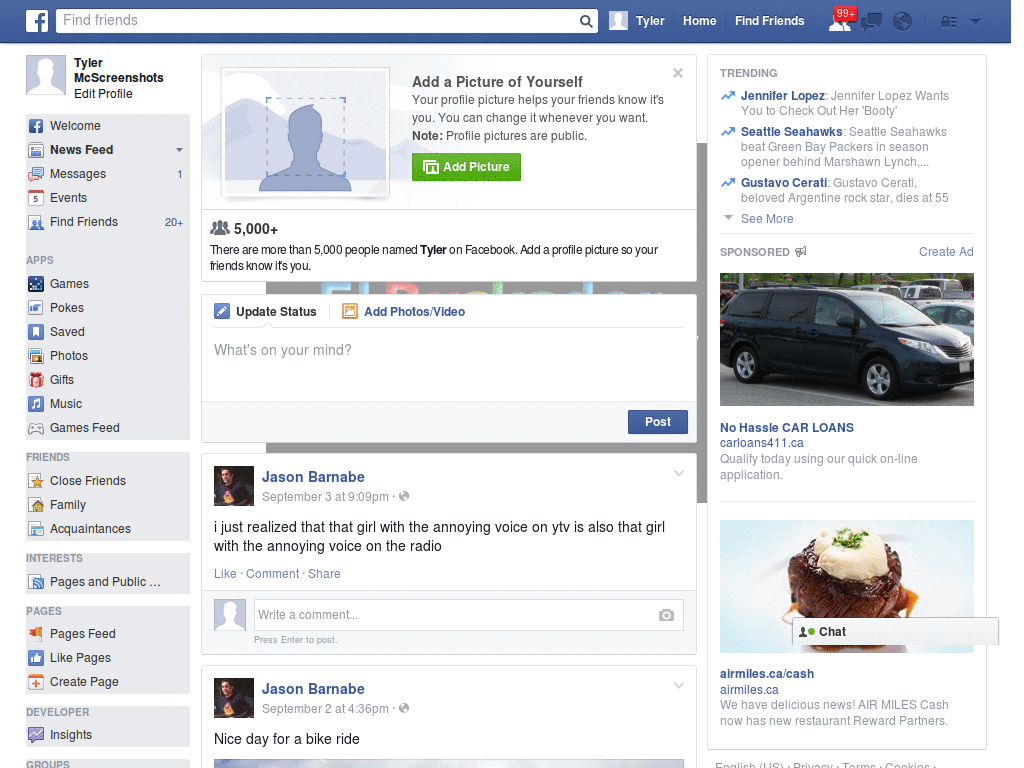Expand News Feed sort dropdown arrow
1024x768 pixels.
(x=179, y=150)
